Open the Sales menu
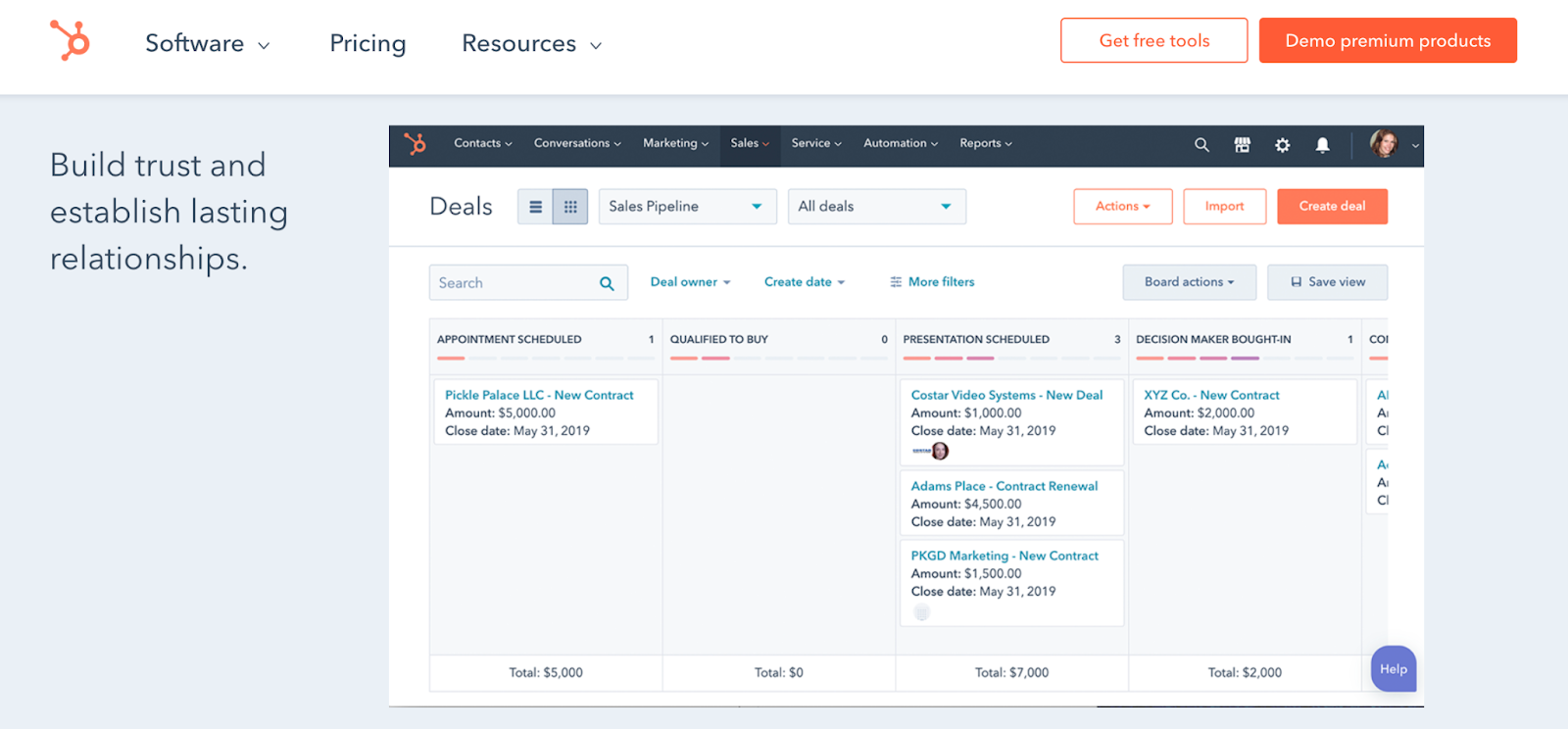Screen dimensions: 1568x729 click(750, 143)
